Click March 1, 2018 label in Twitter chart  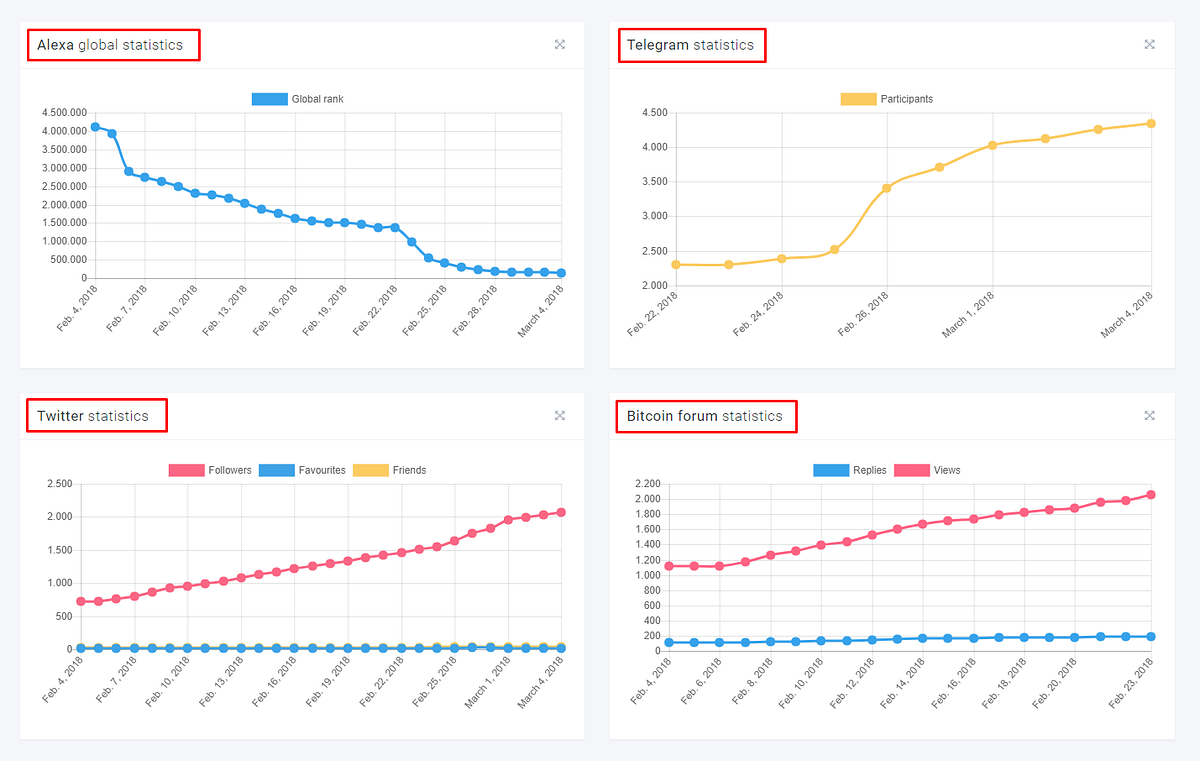[x=490, y=682]
